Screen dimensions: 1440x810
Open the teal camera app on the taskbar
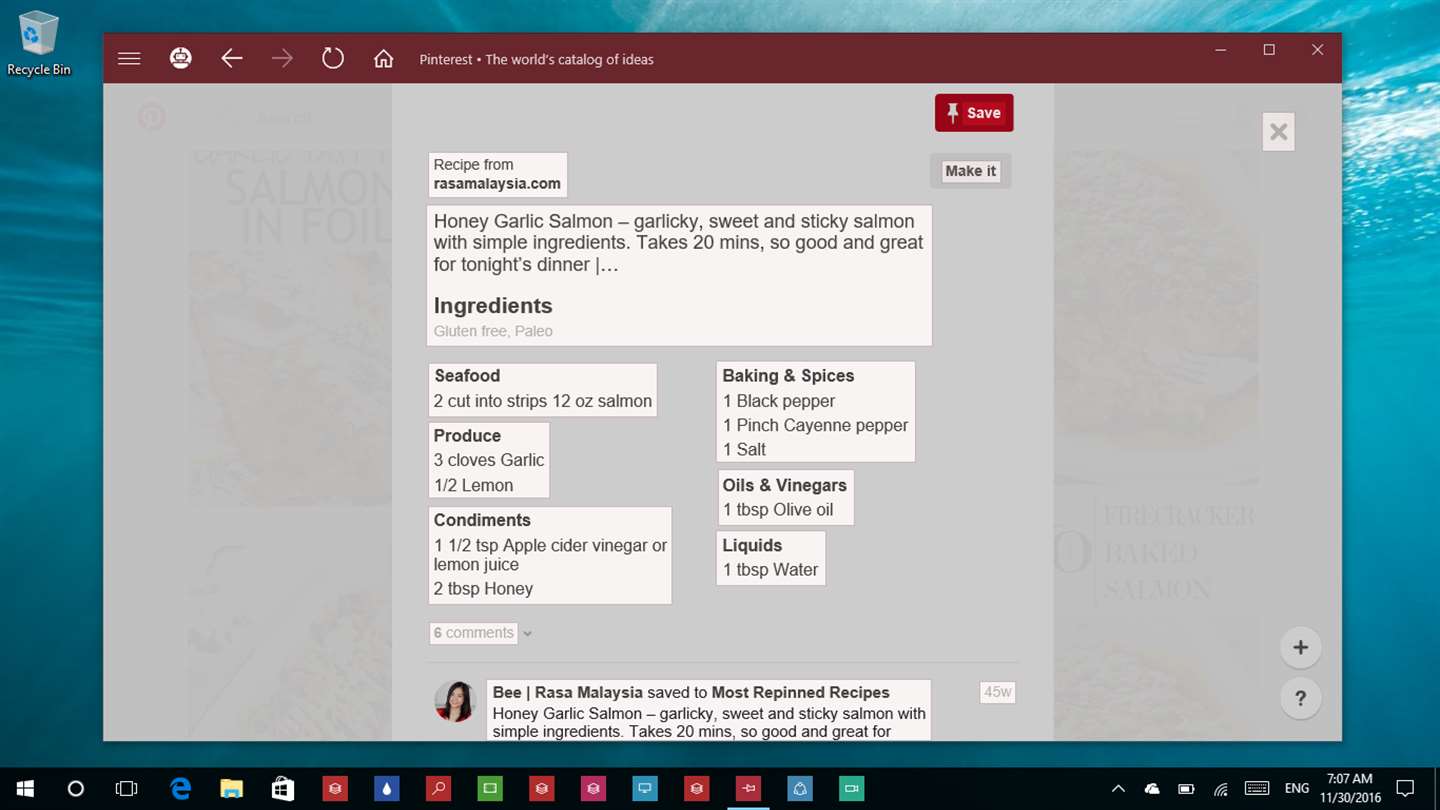[852, 789]
